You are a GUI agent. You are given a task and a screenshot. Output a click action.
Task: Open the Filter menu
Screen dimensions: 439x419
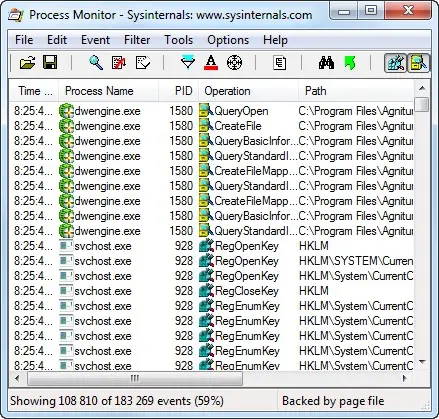pos(137,40)
